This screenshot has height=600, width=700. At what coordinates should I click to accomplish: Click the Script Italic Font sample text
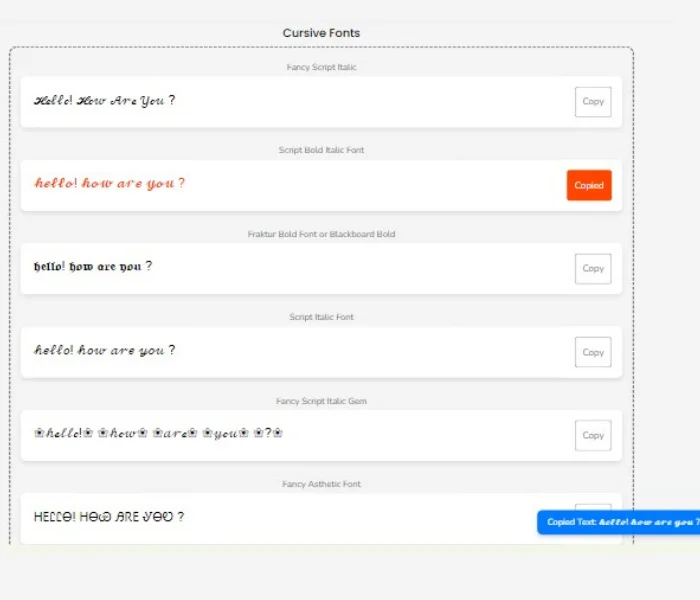point(105,351)
